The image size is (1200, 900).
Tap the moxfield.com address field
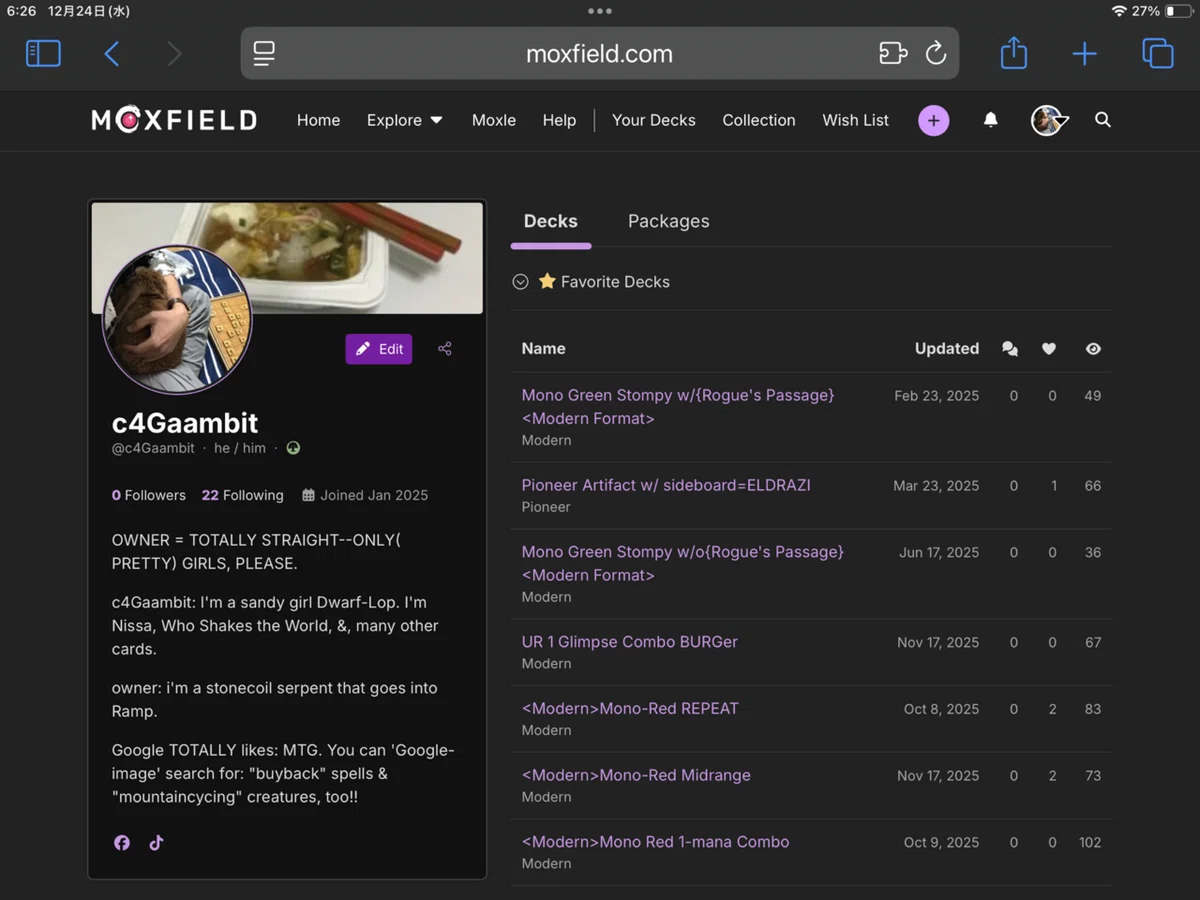599,53
